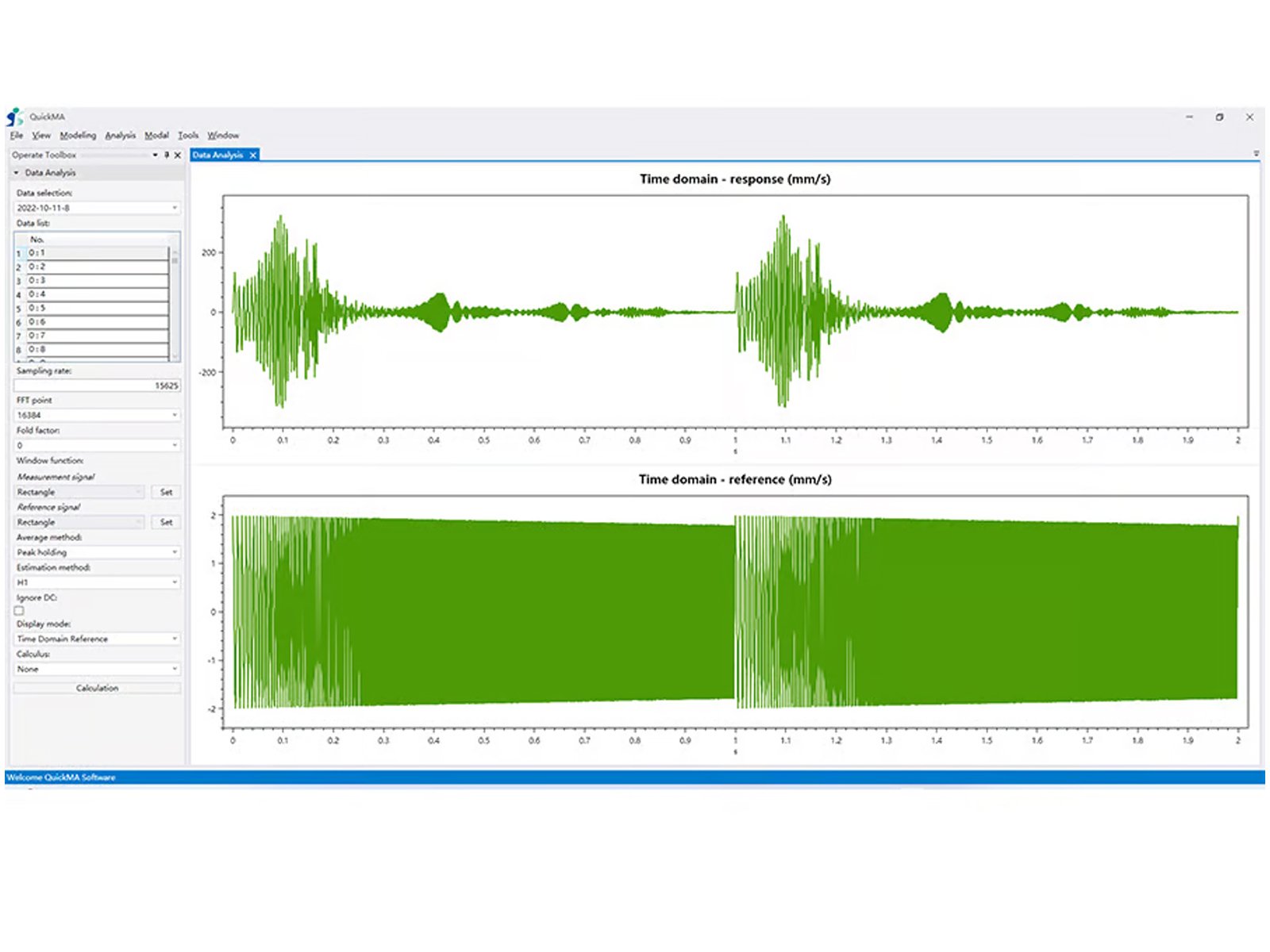Open the Modeling menu
The image size is (1270, 952).
78,136
